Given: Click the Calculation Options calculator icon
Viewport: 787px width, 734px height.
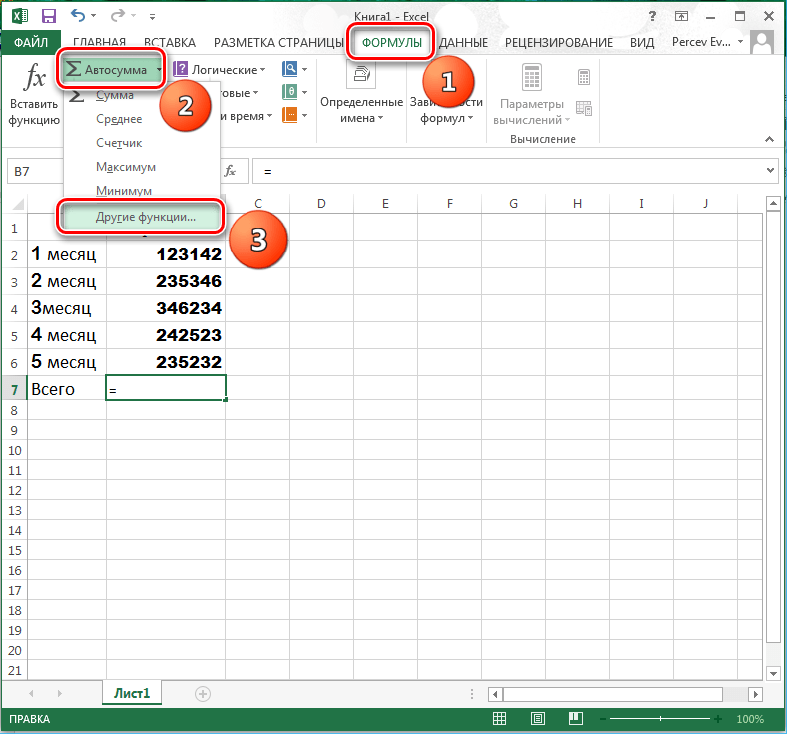Looking at the screenshot, I should point(532,77).
